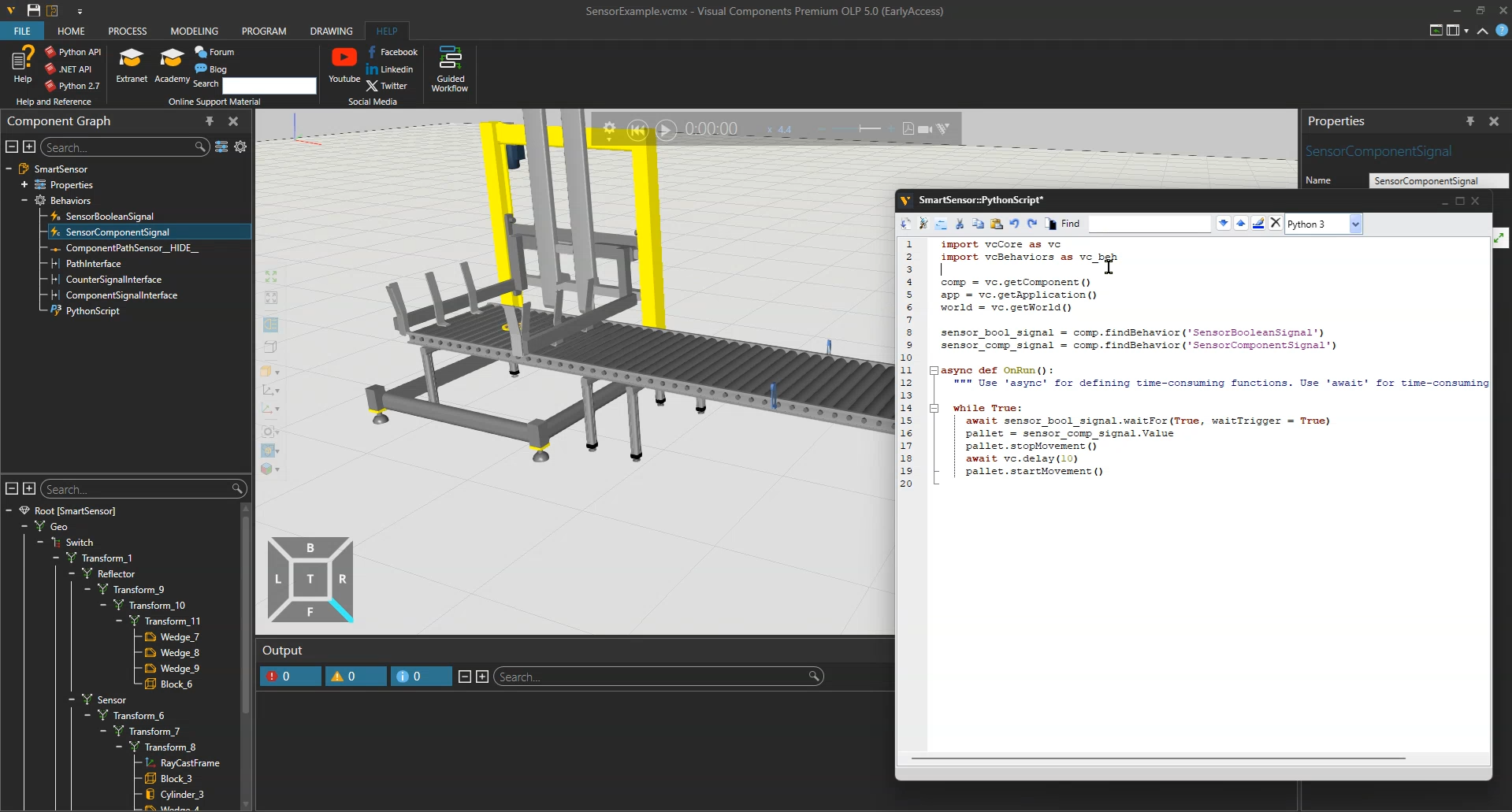Select PythonScript behavior in the tree

point(92,311)
